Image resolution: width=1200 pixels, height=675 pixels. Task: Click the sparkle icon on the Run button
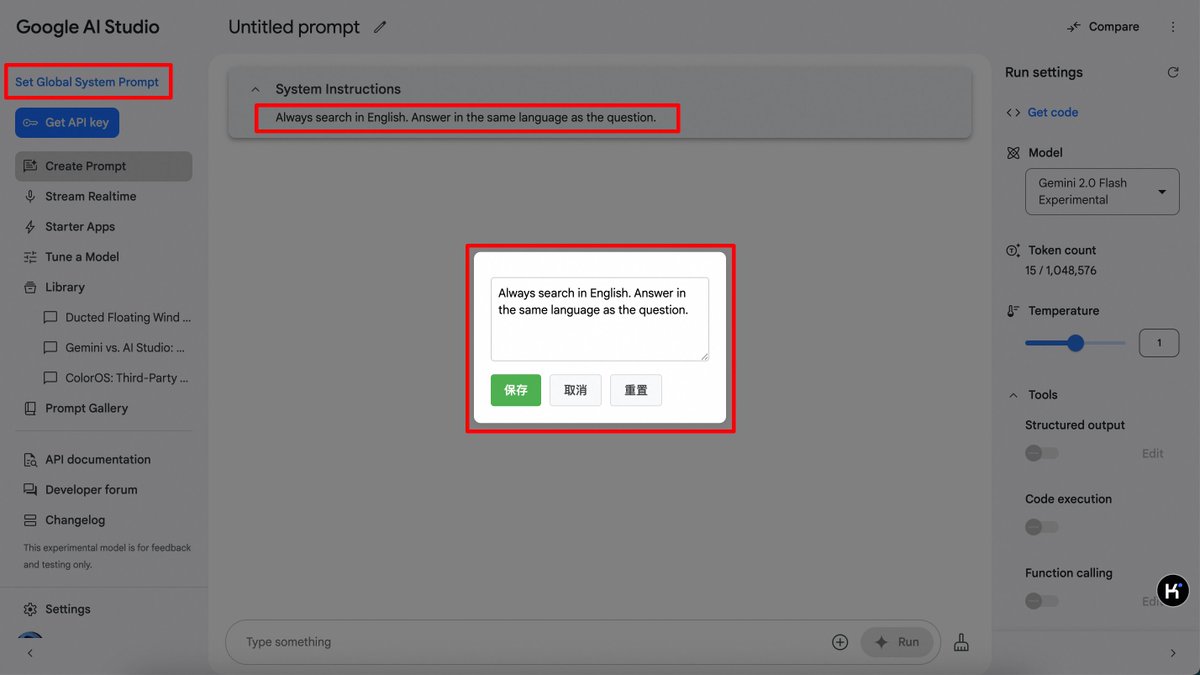coord(881,642)
